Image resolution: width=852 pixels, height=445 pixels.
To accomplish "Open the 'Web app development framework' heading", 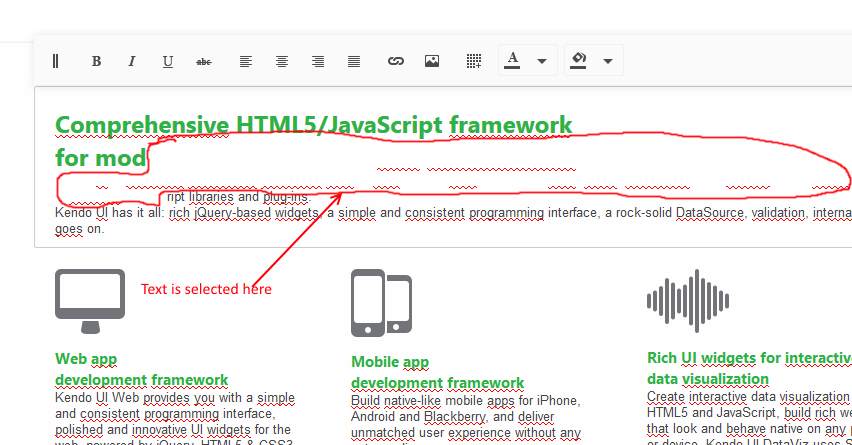I will (141, 369).
